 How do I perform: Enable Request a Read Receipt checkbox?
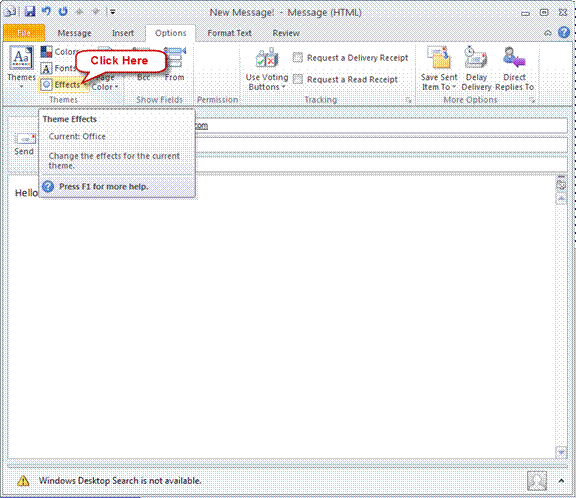pos(298,79)
